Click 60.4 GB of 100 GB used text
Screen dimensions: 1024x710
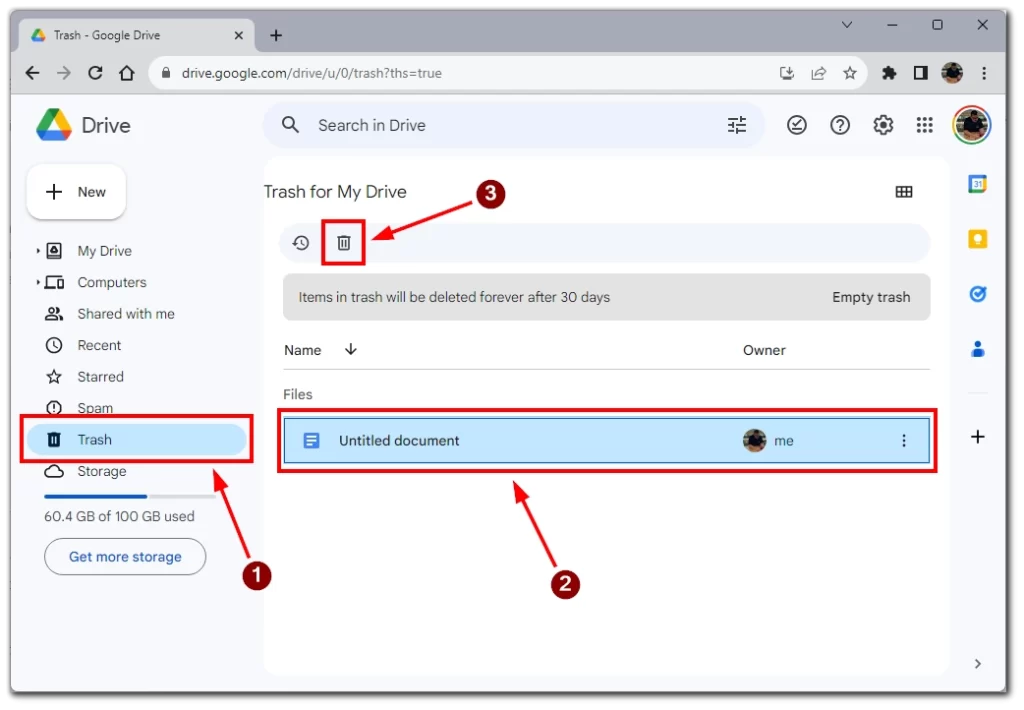pyautogui.click(x=119, y=516)
